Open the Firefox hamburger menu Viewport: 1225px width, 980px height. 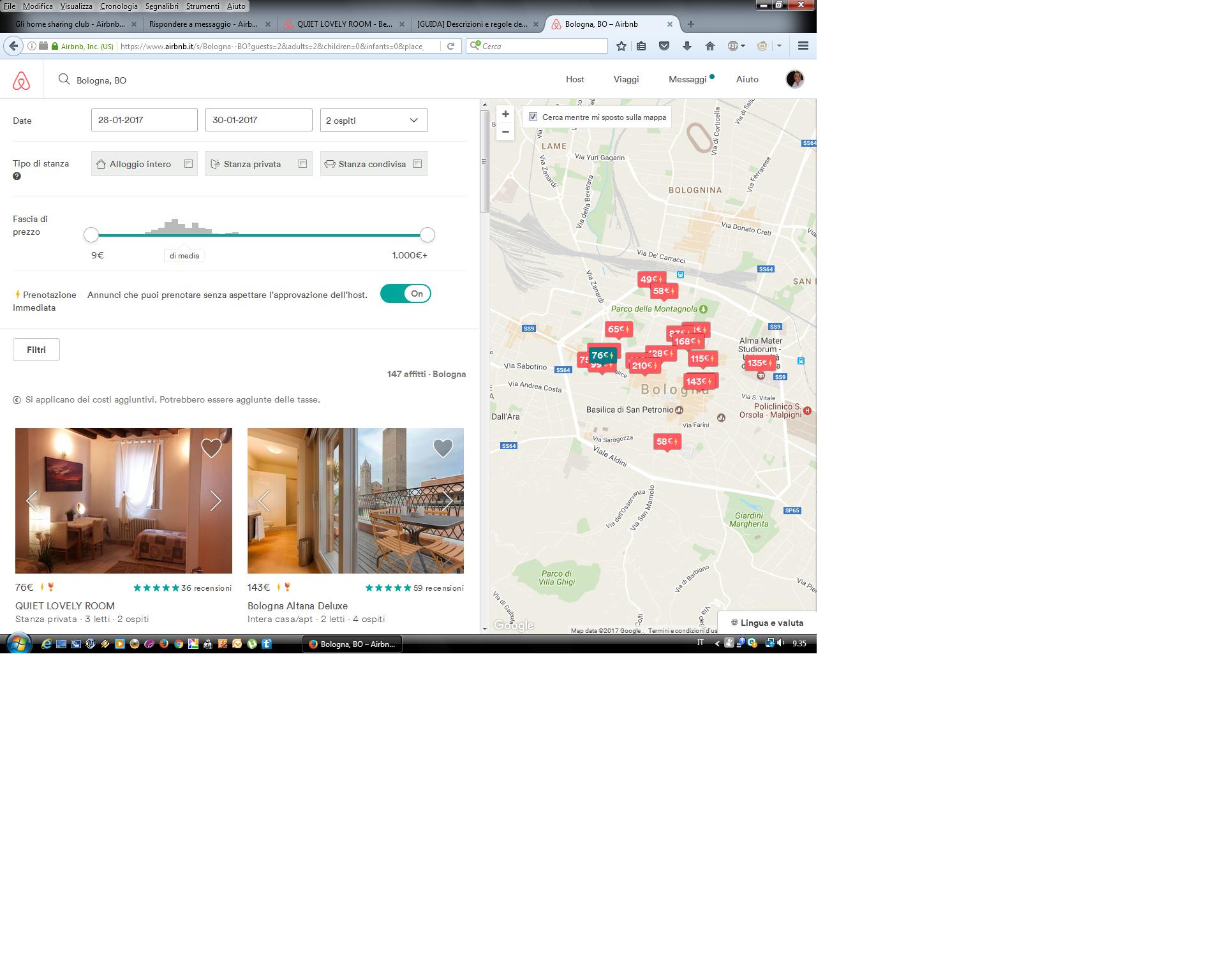(x=803, y=46)
